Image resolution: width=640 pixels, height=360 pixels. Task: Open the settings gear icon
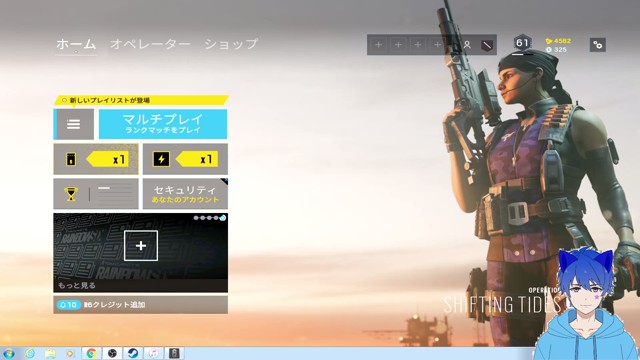click(598, 45)
